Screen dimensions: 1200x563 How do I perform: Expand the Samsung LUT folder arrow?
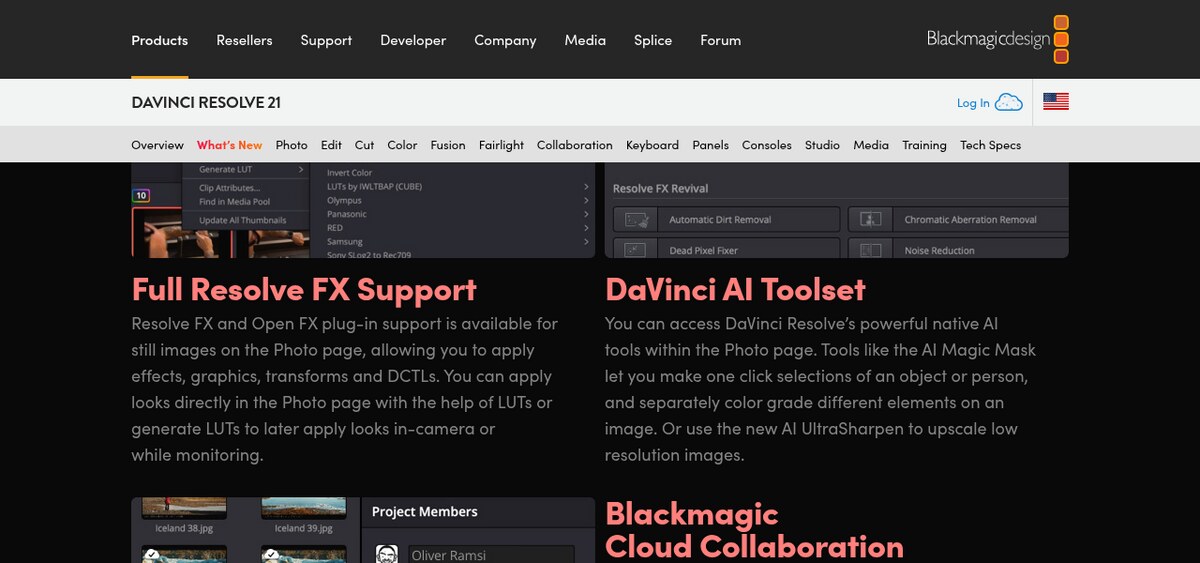[x=586, y=242]
